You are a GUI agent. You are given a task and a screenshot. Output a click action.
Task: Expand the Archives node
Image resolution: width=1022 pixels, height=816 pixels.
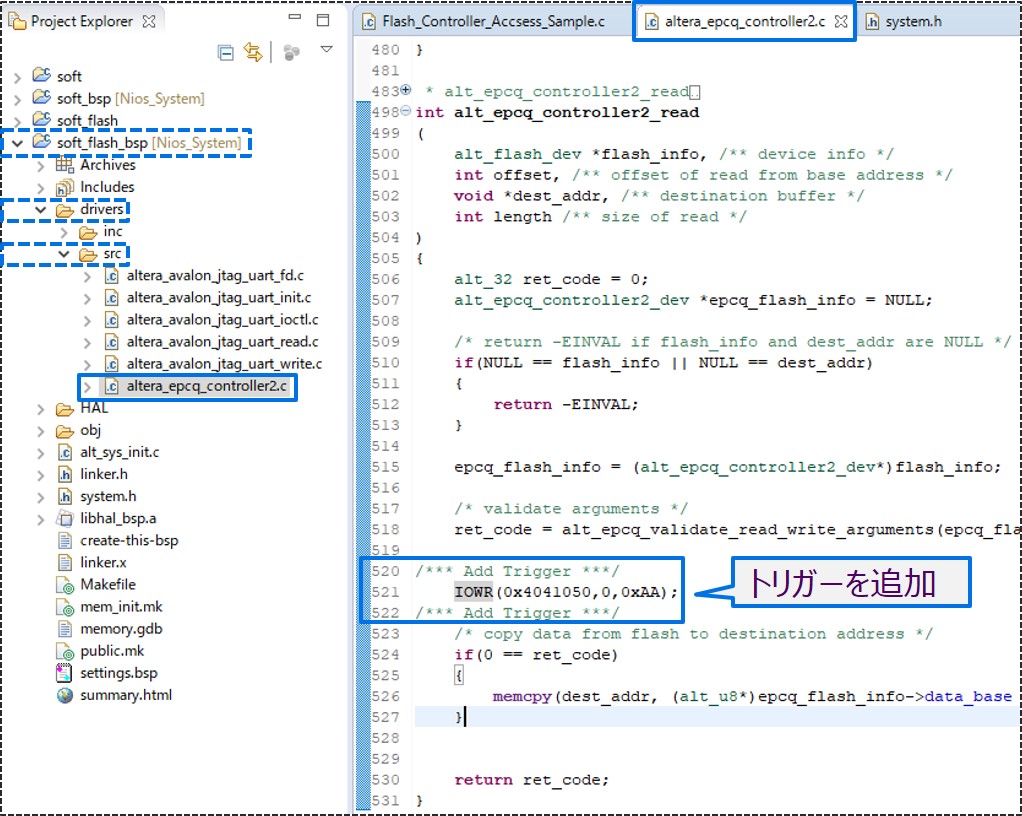[41, 166]
